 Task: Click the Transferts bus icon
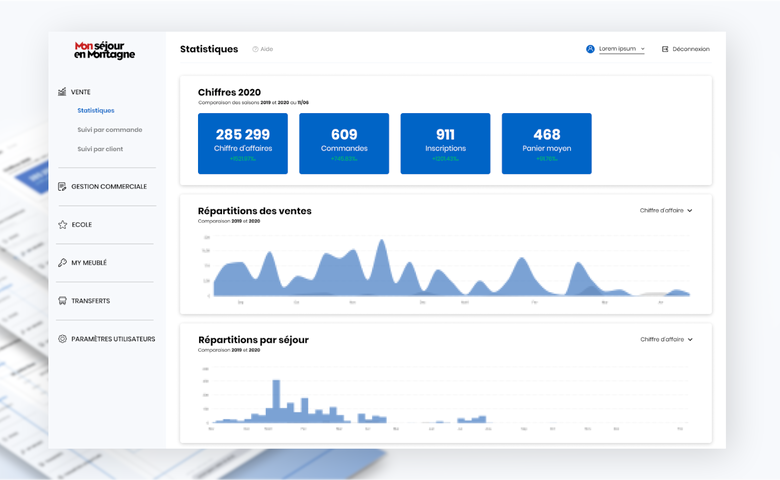[62, 301]
